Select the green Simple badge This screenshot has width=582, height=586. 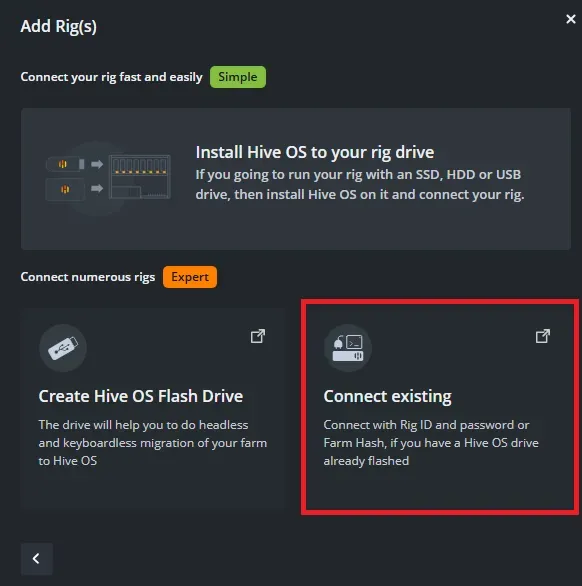pos(238,77)
